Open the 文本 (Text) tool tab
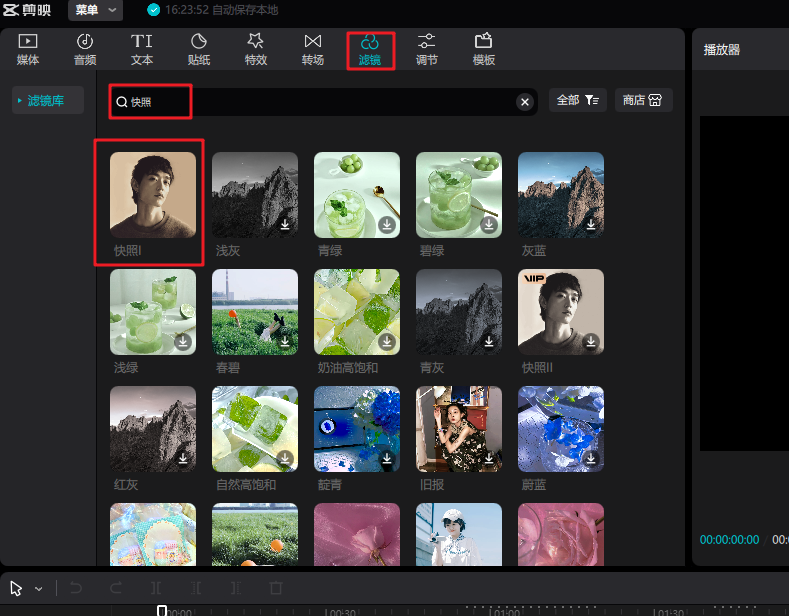The image size is (789, 616). click(x=142, y=49)
